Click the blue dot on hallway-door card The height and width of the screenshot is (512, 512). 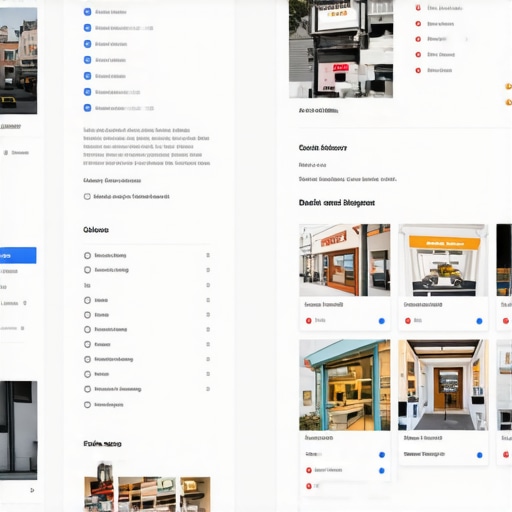click(480, 455)
